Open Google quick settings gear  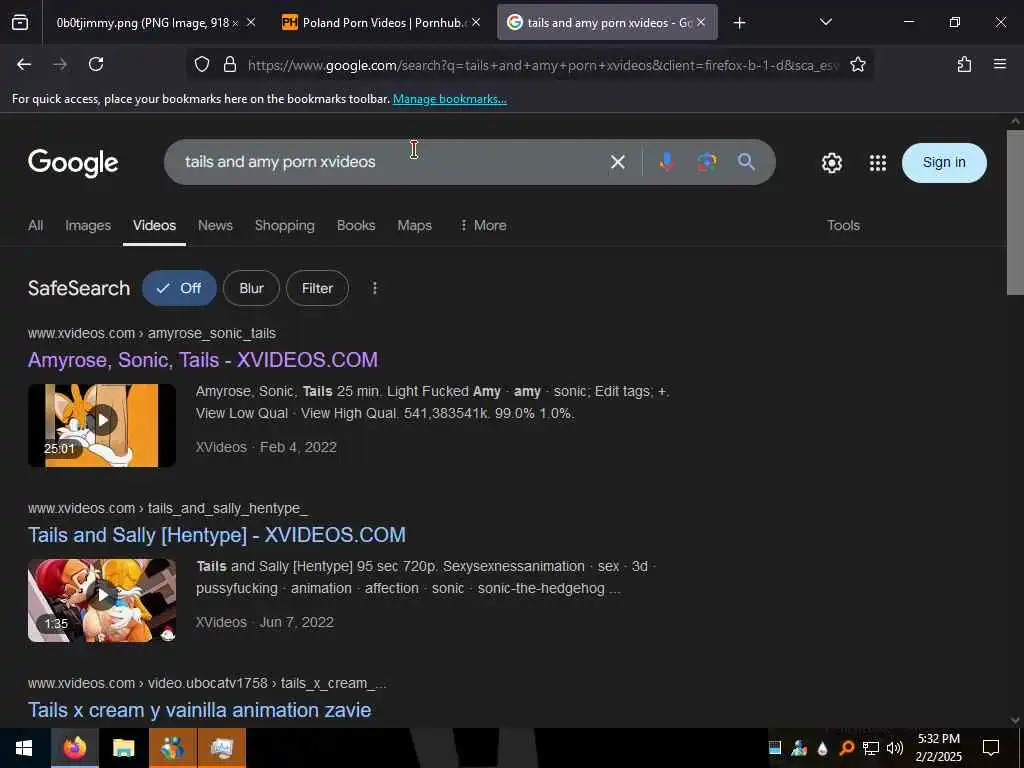coord(831,163)
